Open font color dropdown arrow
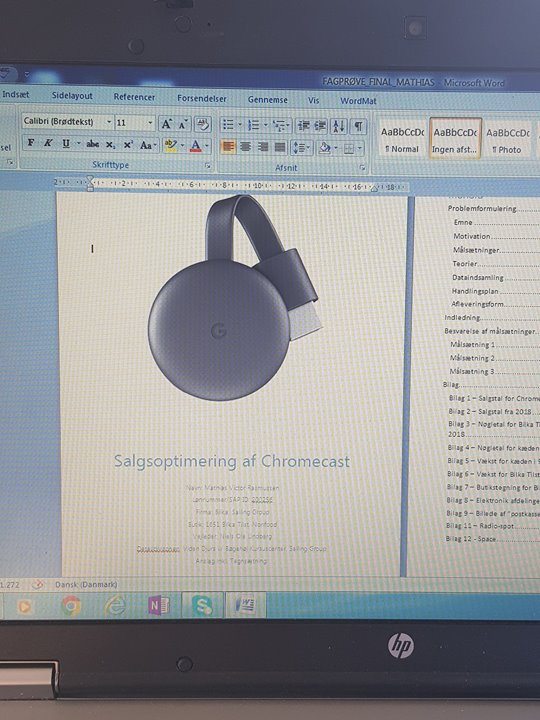The image size is (540, 720). pos(207,146)
